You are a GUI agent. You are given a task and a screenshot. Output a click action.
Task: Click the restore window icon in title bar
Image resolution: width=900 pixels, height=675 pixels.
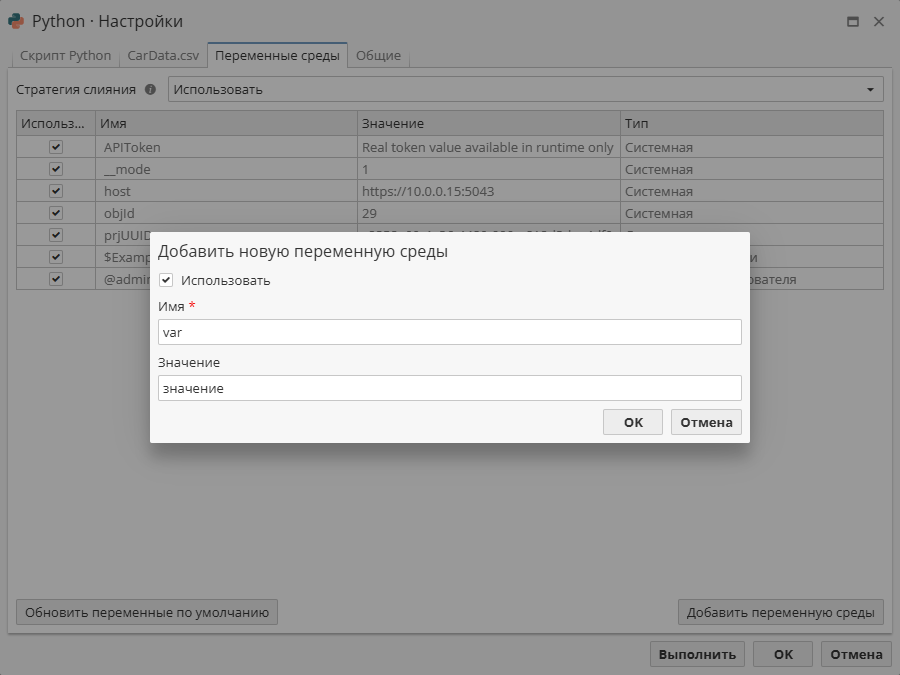[x=855, y=20]
